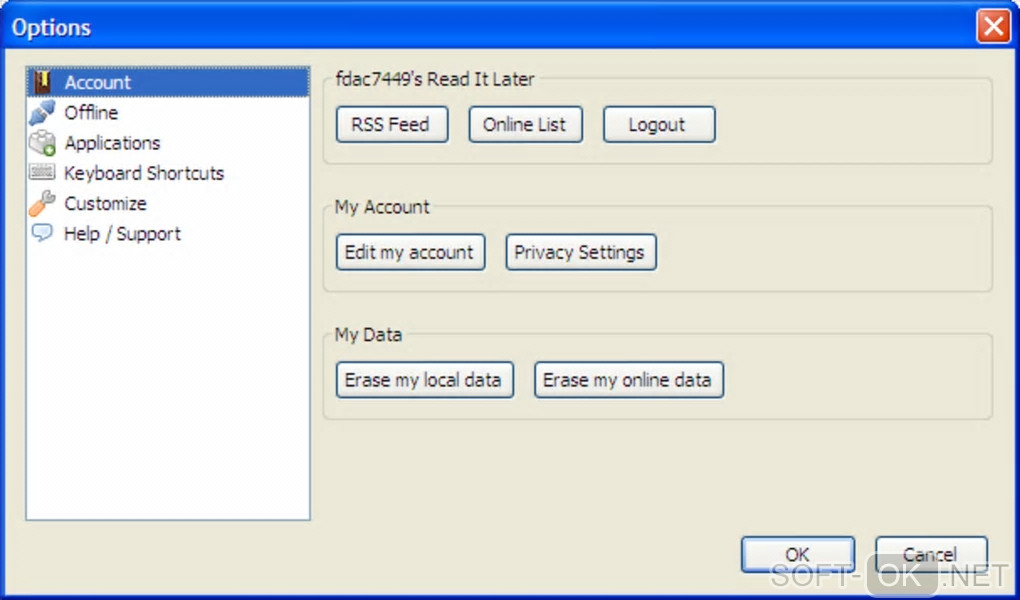Dismiss dialog with Cancel button
Screen dimensions: 1020x600
coord(931,554)
